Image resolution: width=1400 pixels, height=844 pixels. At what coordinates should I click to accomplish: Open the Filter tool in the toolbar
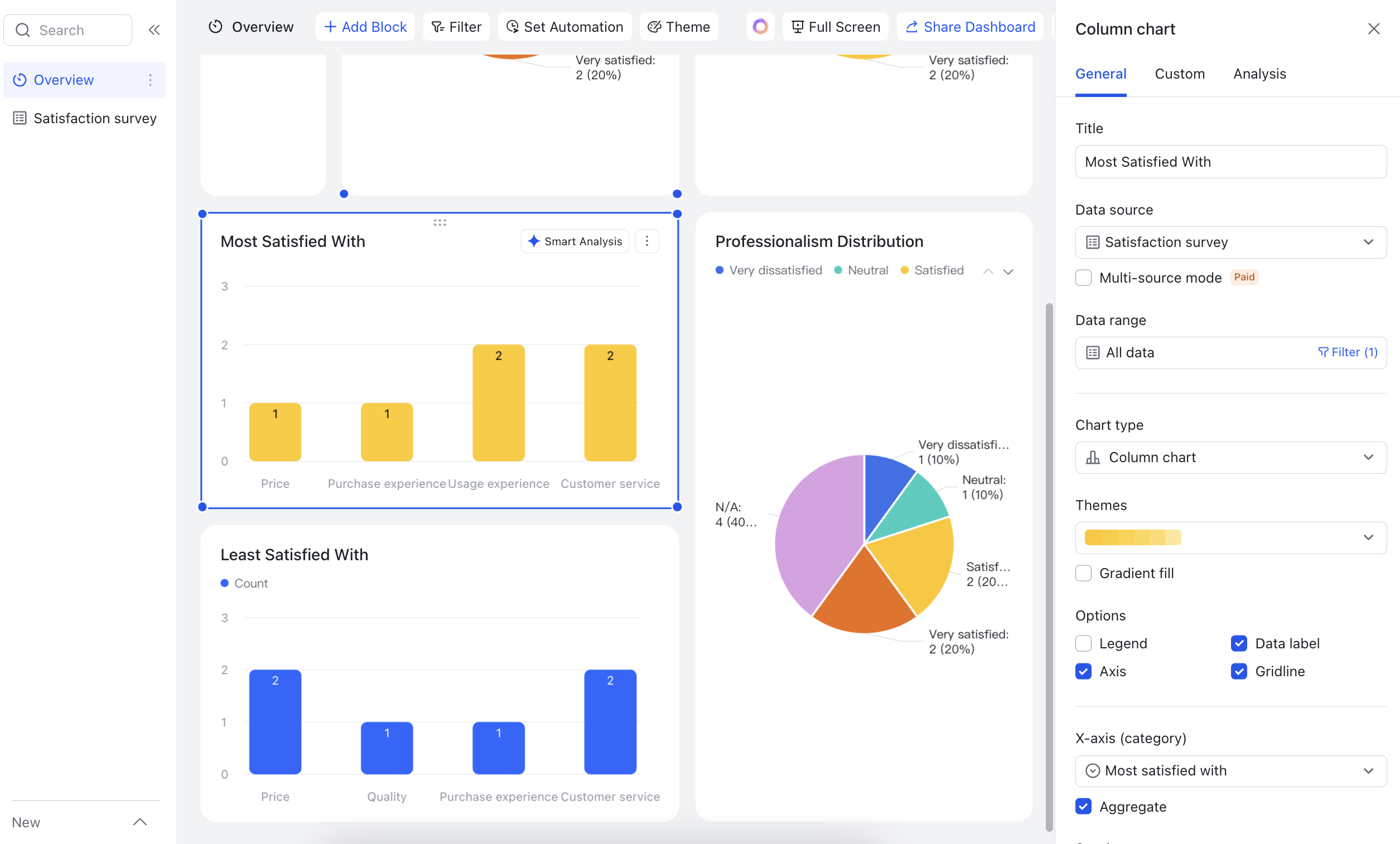click(456, 27)
